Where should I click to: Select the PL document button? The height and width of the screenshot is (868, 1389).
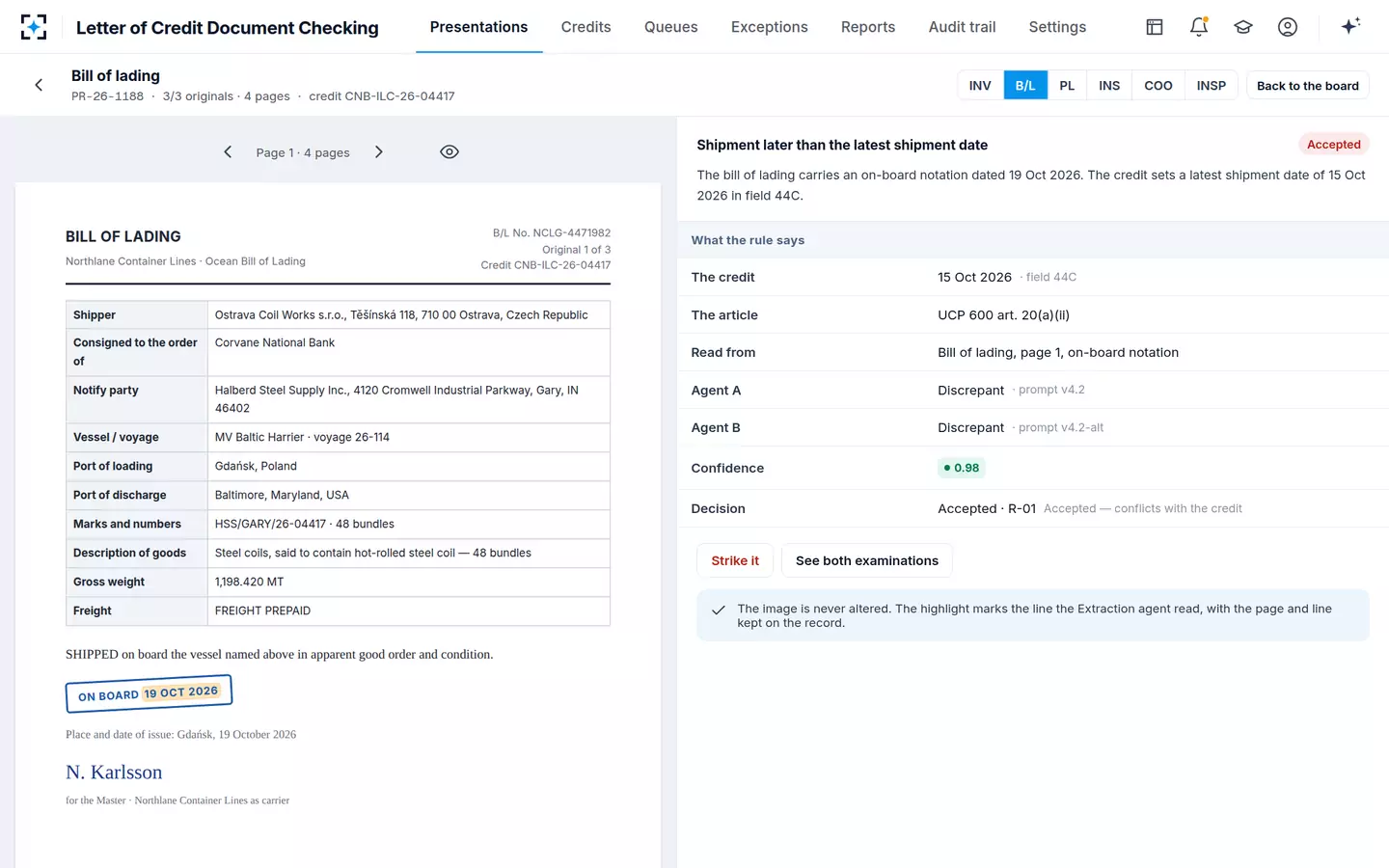(x=1067, y=85)
